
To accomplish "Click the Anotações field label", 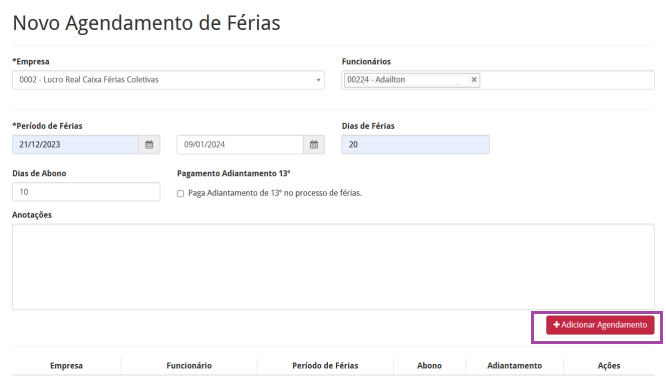I will pyautogui.click(x=32, y=215).
